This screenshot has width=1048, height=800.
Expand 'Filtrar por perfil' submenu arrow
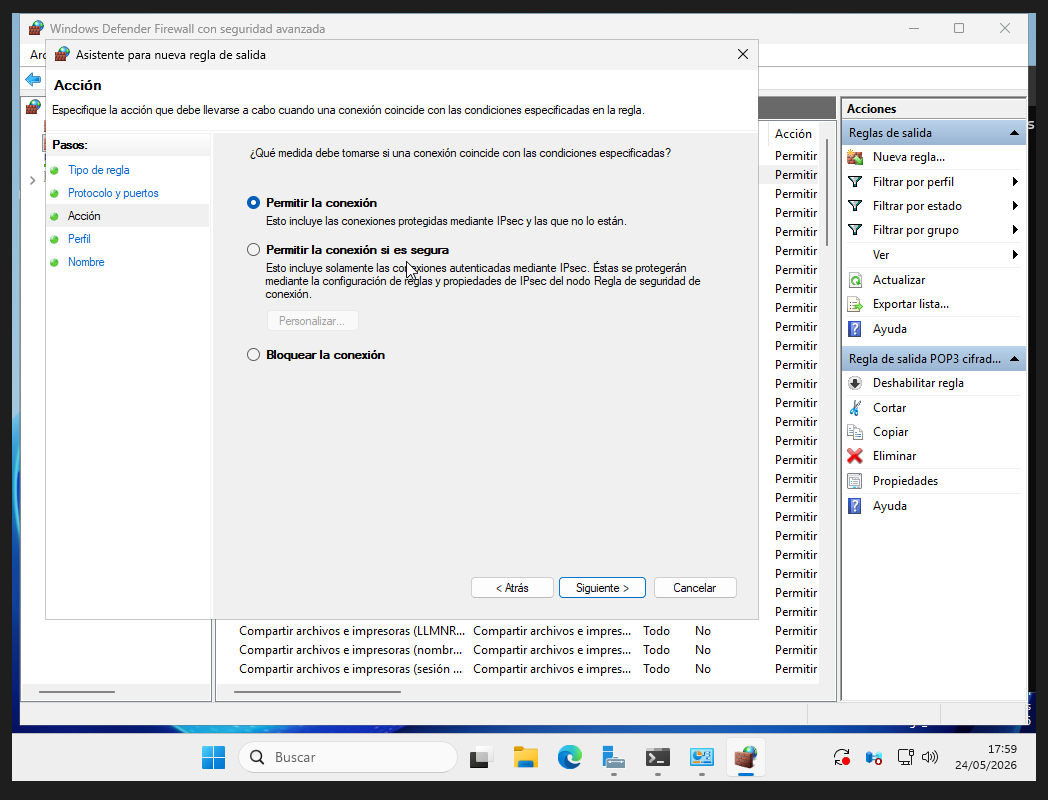1015,182
